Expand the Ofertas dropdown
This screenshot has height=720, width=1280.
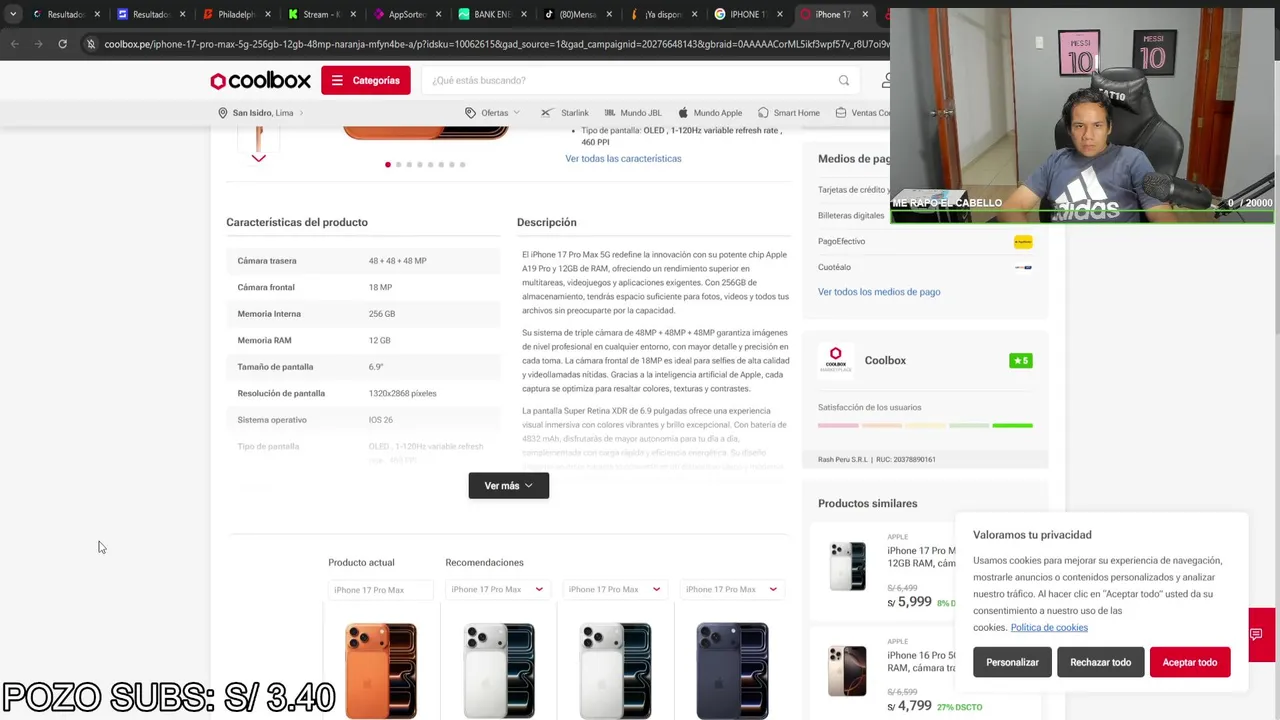tap(493, 113)
